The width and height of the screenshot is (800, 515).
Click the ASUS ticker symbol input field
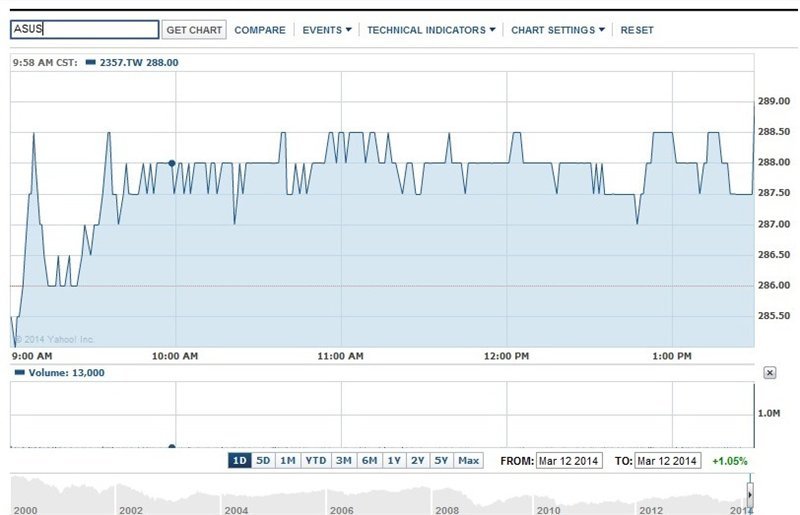[84, 30]
